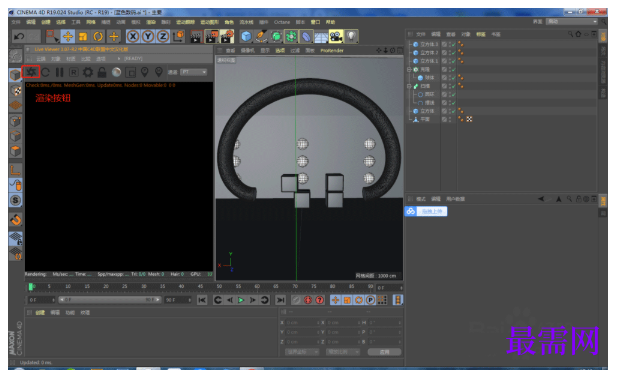Toggle the Live Viewer resolution lock

point(102,72)
